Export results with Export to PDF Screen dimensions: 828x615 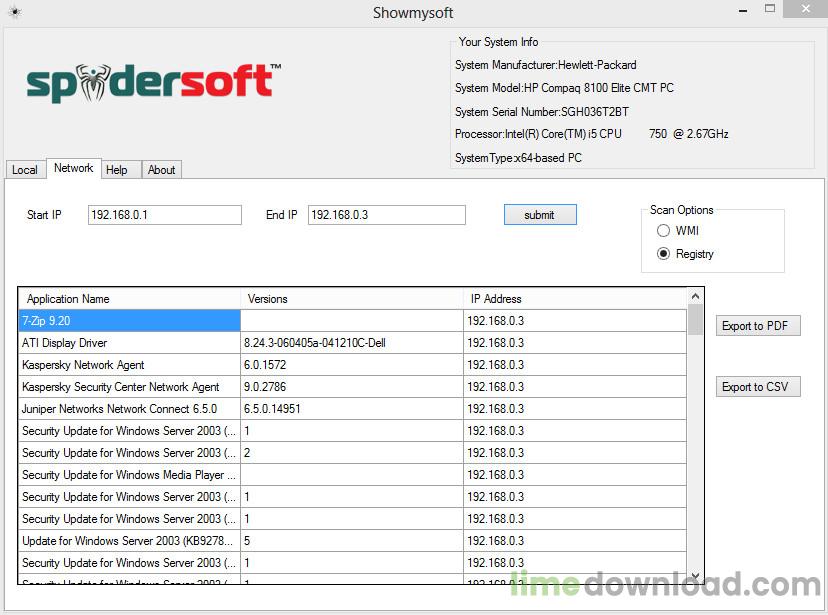(x=758, y=326)
